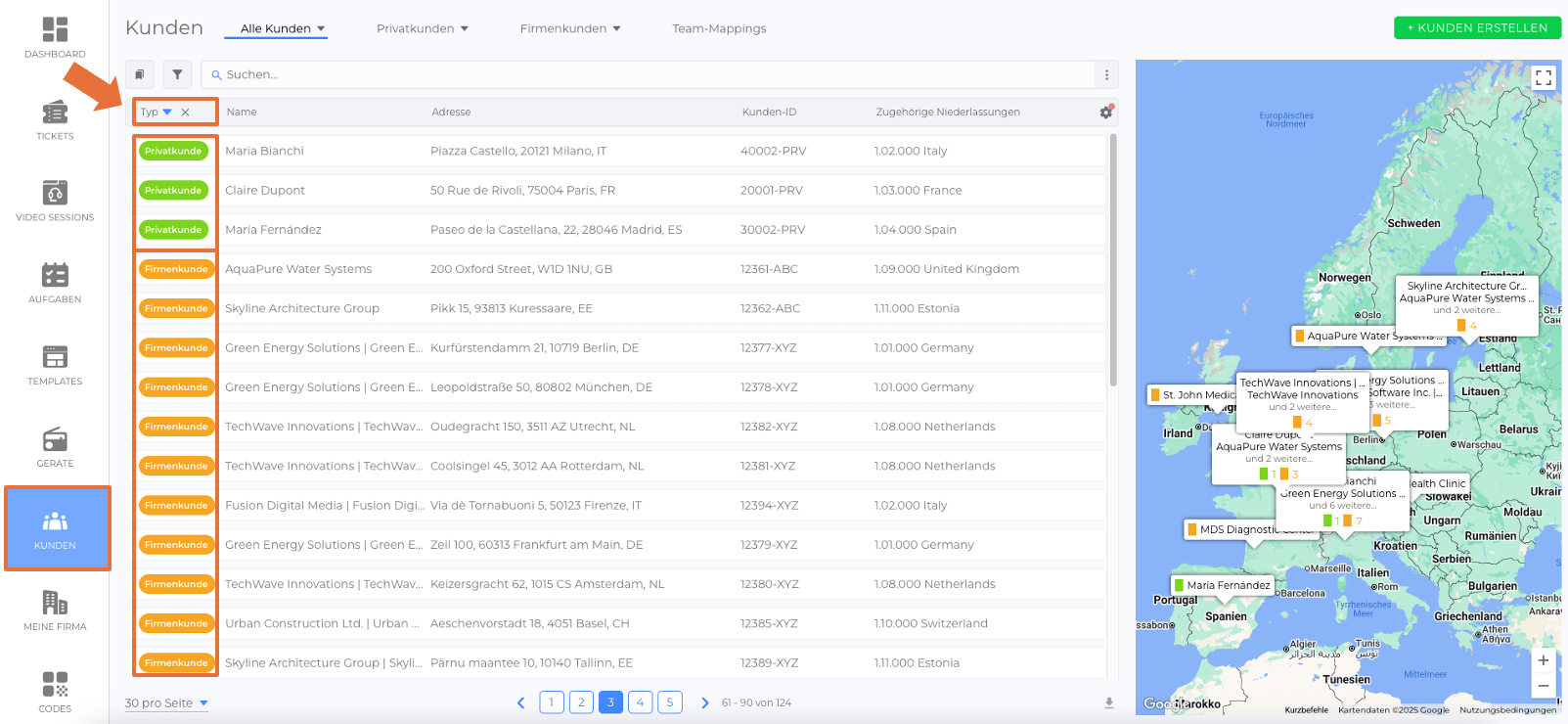Open Codes section in sidebar

[x=55, y=692]
